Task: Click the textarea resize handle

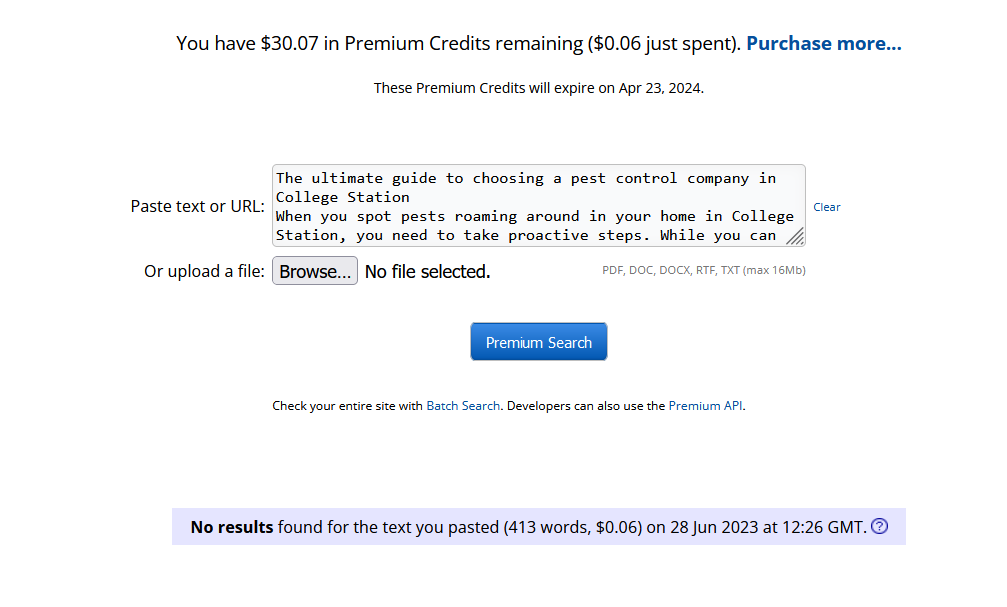Action: click(x=795, y=236)
